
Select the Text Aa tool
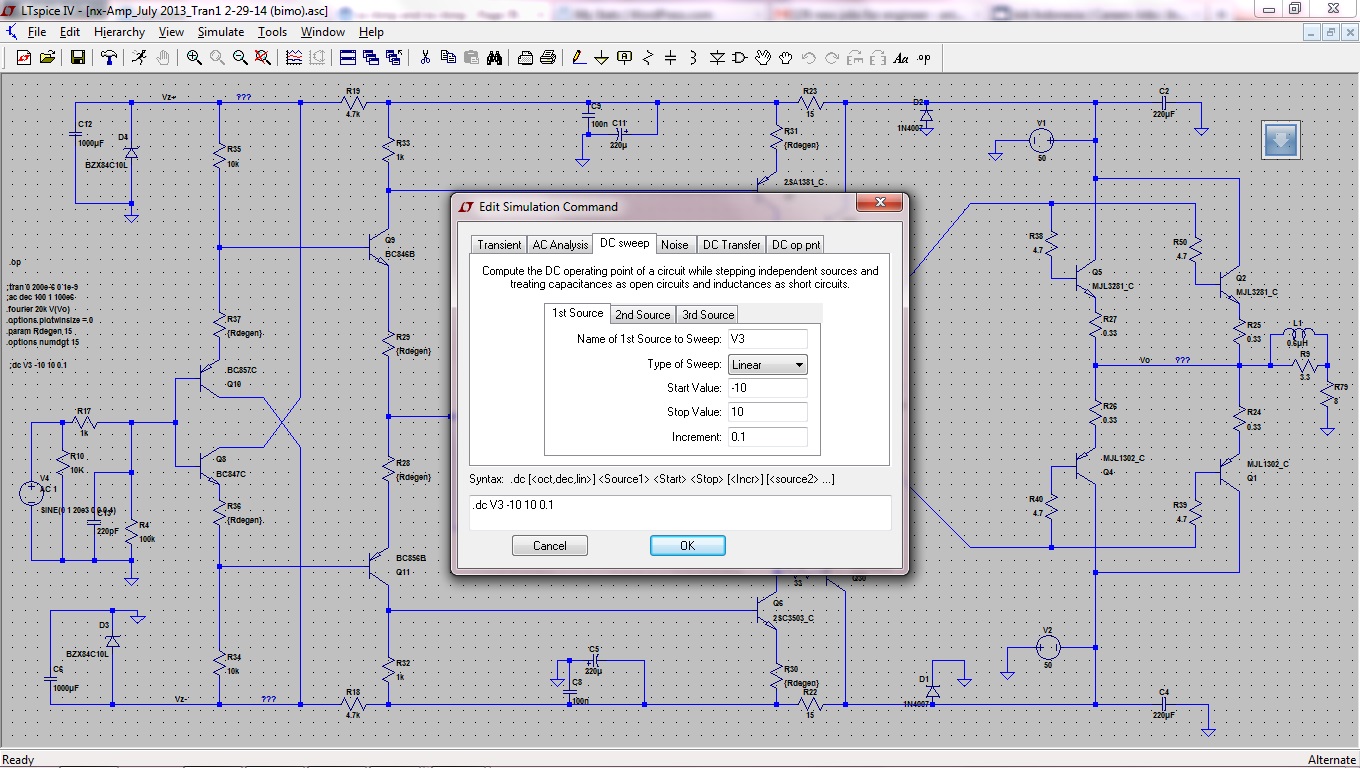click(x=901, y=58)
